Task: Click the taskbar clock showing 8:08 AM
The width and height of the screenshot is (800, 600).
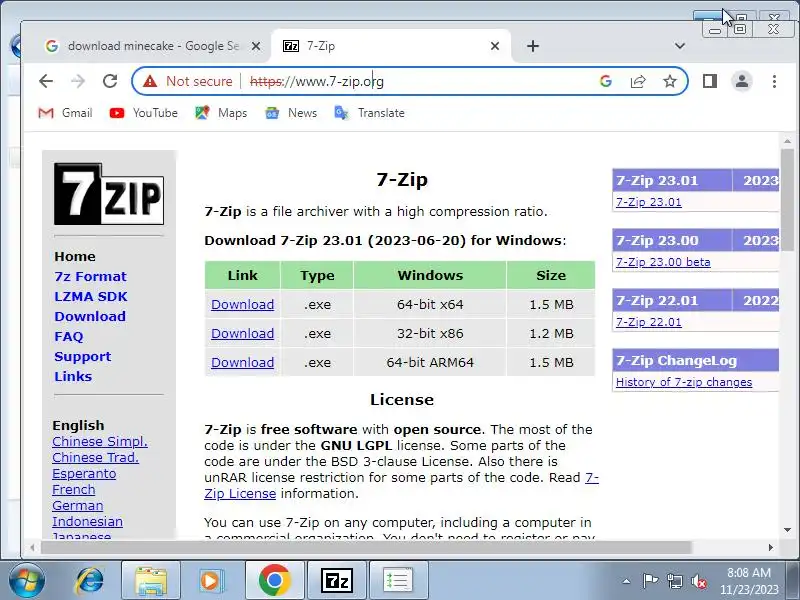Action: click(749, 581)
